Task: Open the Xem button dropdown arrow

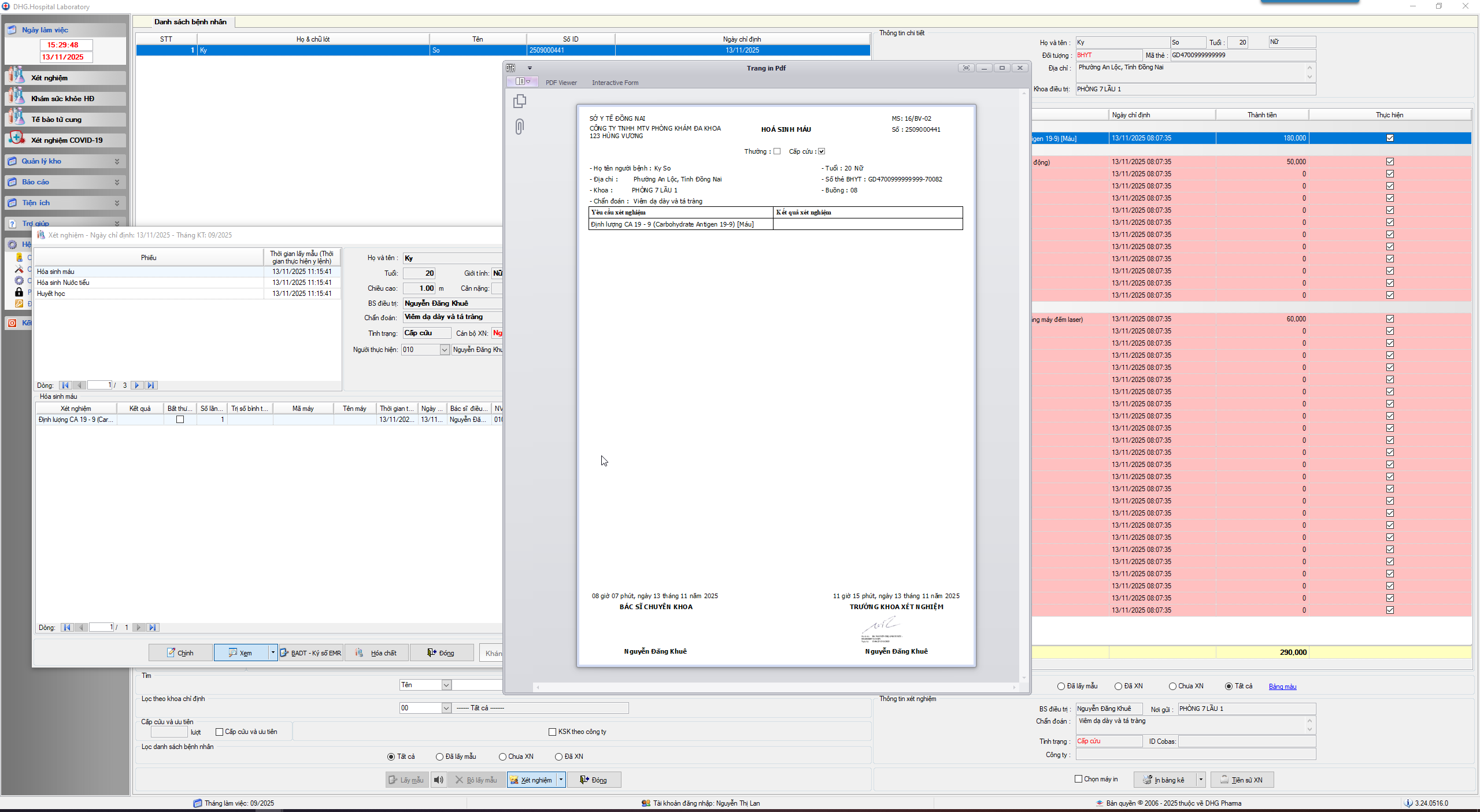Action: pos(273,652)
